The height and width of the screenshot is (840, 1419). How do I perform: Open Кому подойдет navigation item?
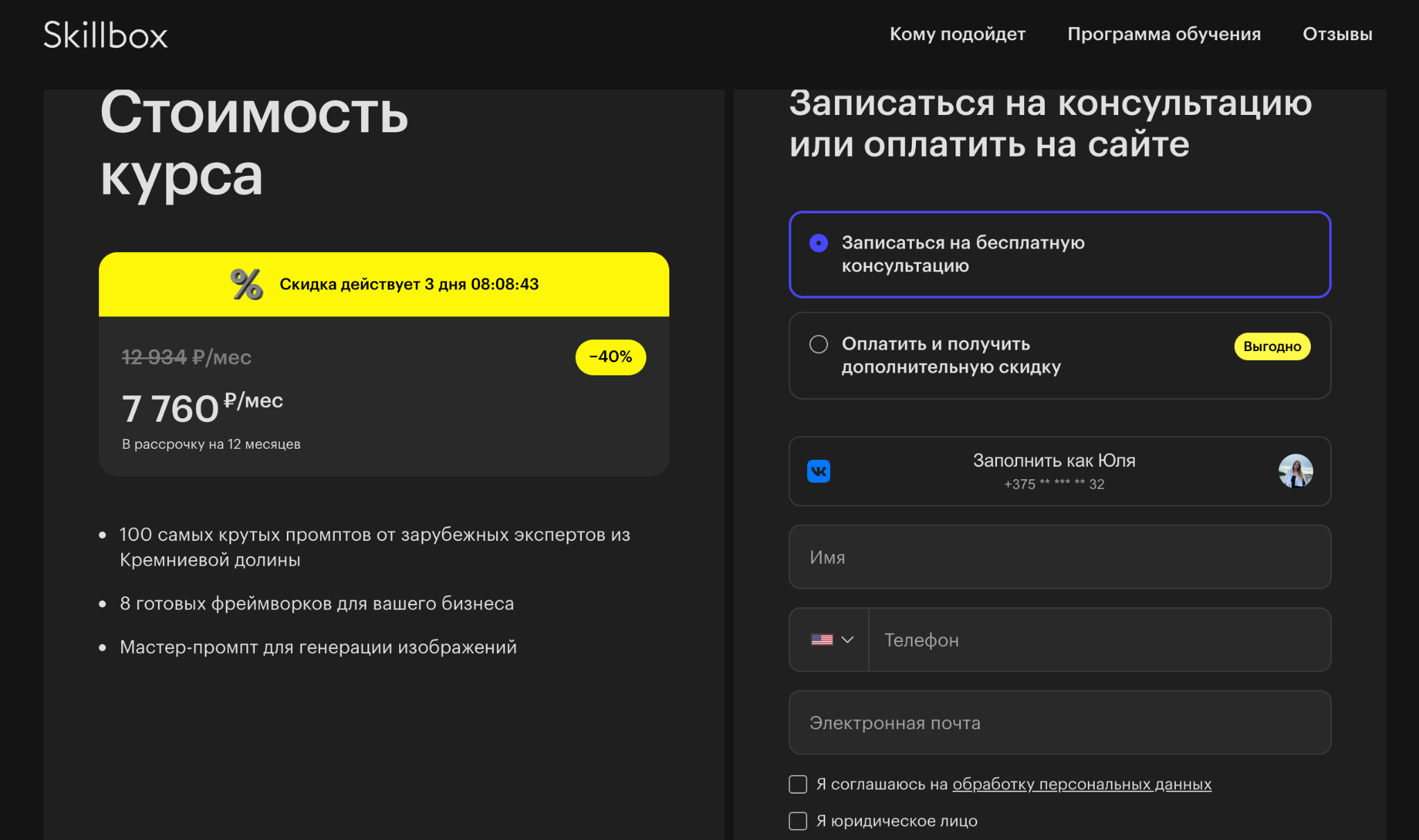coord(957,34)
